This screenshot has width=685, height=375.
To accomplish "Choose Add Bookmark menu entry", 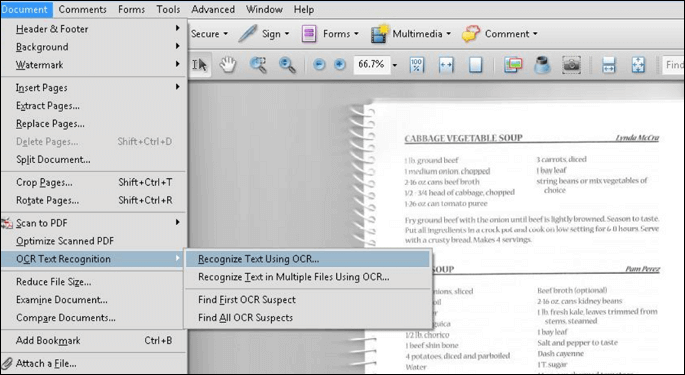I will 94,340.
